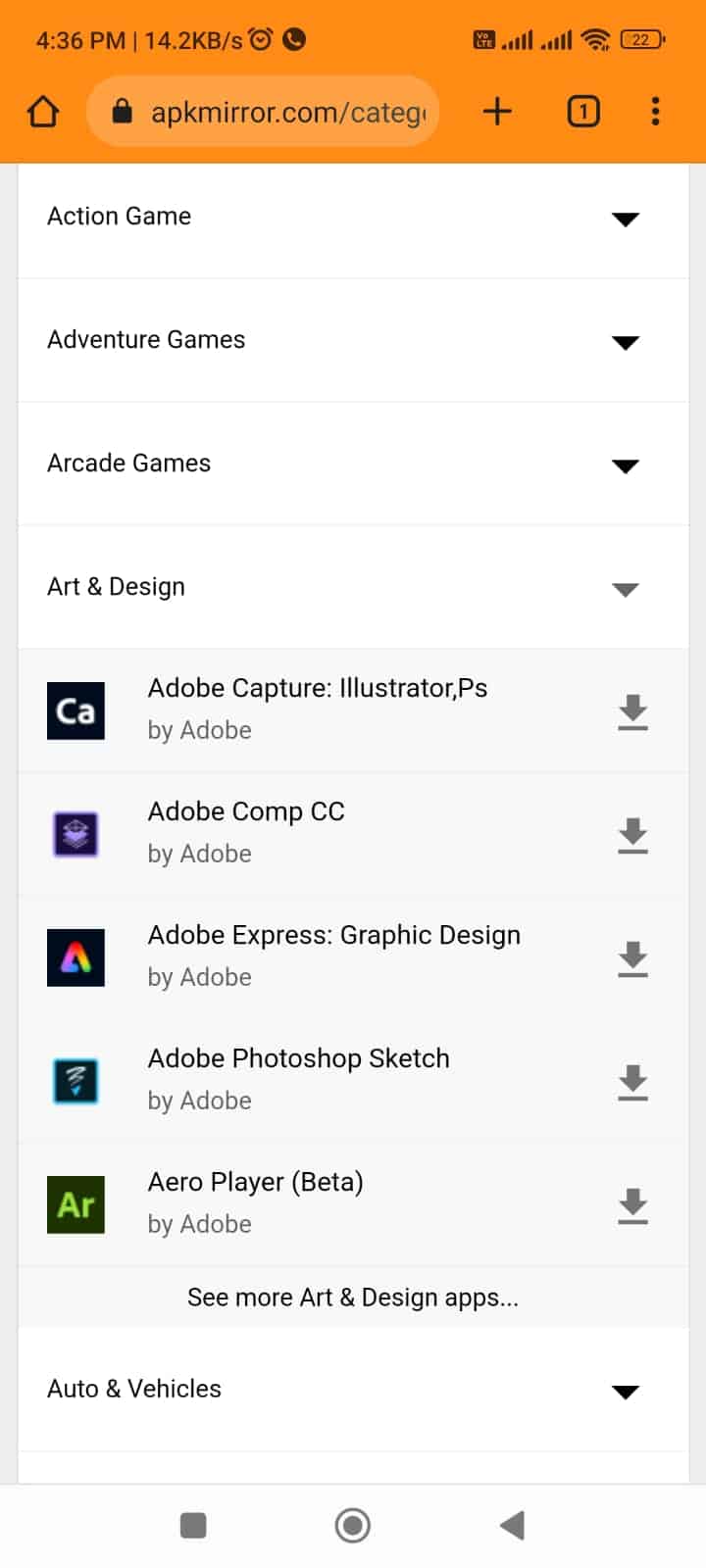The image size is (706, 1568).
Task: Download Adobe Express: Graphic Design
Action: [632, 958]
